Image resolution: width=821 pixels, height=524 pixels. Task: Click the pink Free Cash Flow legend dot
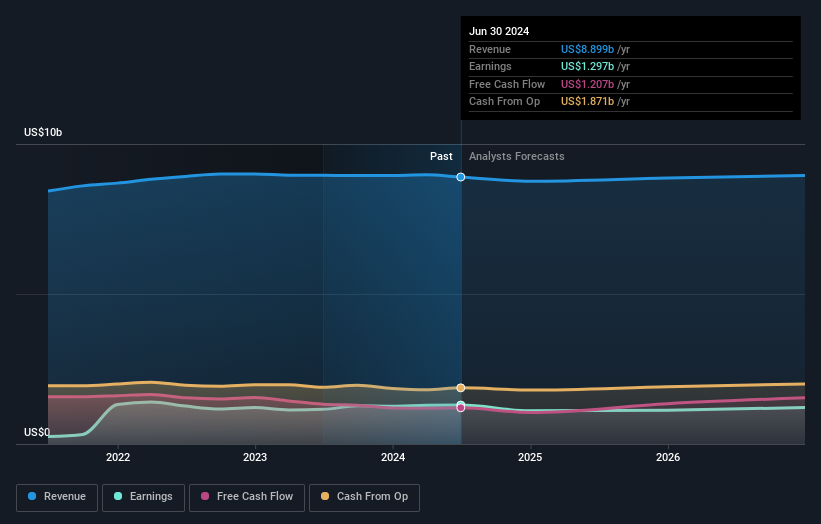click(x=205, y=496)
